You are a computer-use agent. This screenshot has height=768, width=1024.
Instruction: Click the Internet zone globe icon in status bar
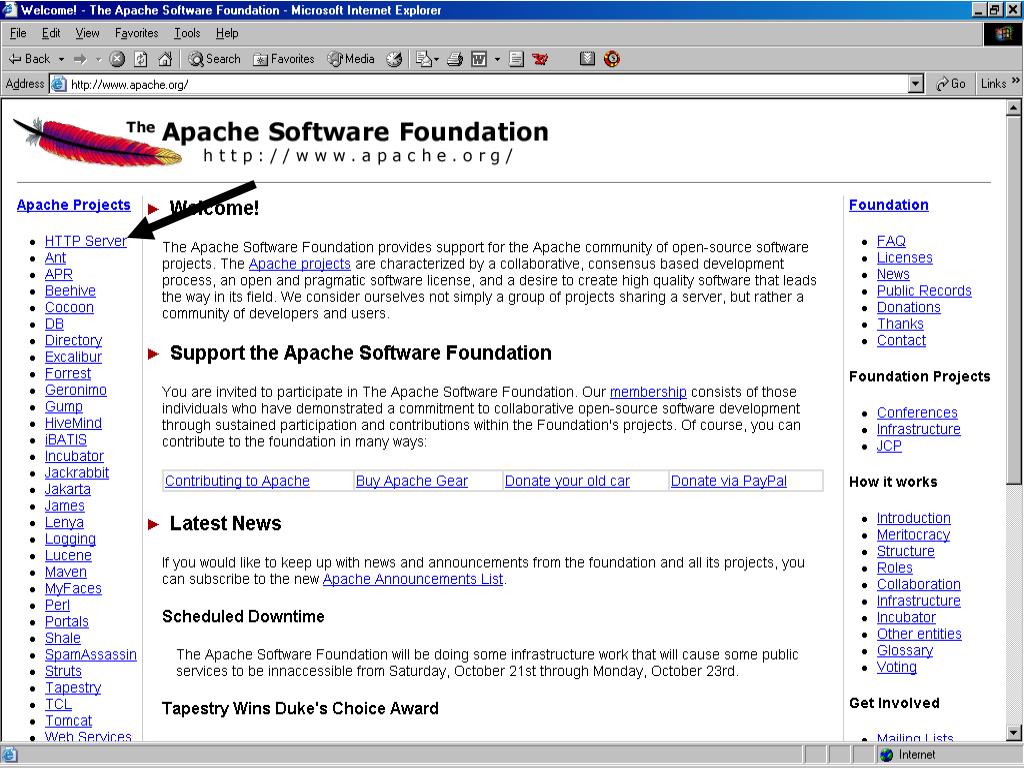886,755
